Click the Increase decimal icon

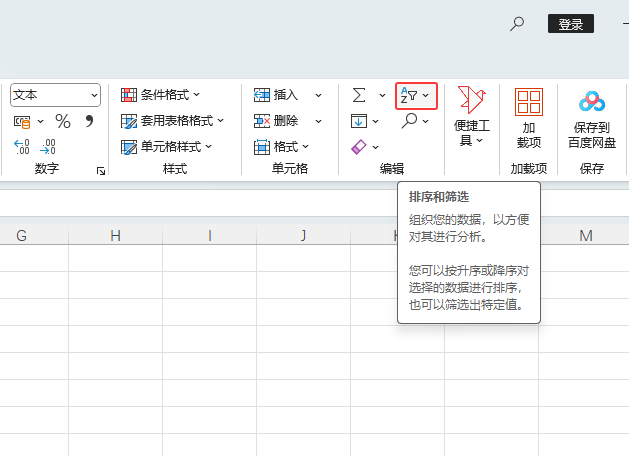click(x=22, y=147)
